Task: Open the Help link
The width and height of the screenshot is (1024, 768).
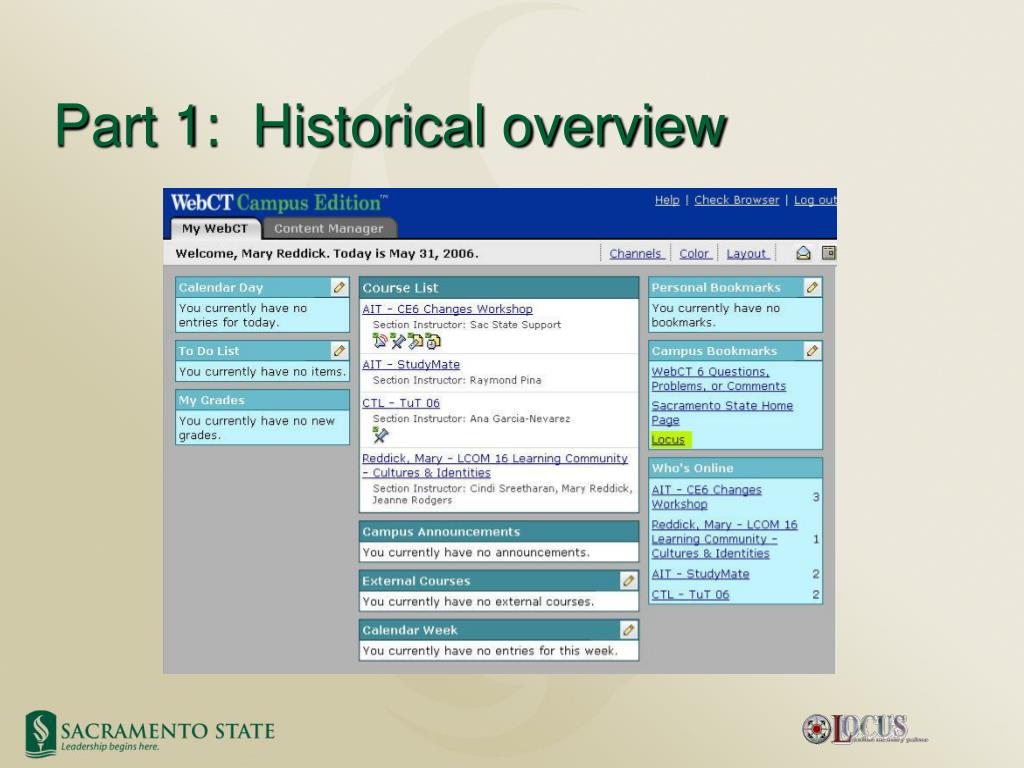Action: click(x=667, y=200)
